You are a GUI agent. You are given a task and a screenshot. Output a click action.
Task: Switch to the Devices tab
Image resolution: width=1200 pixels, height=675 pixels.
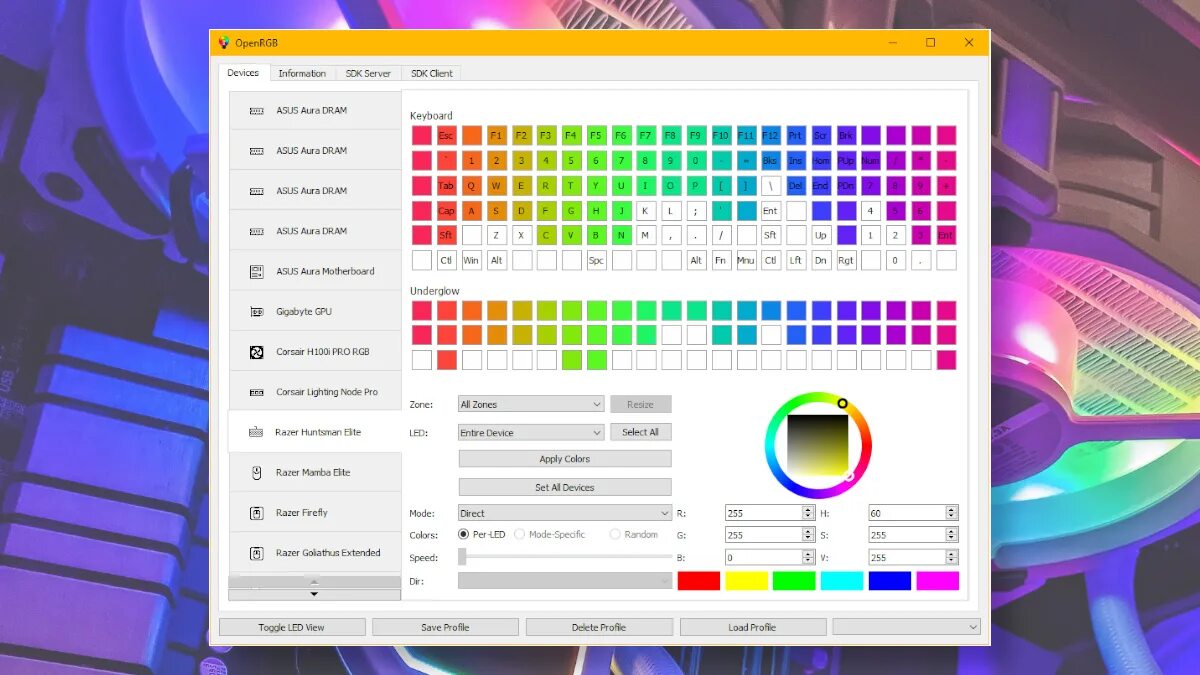(x=243, y=72)
